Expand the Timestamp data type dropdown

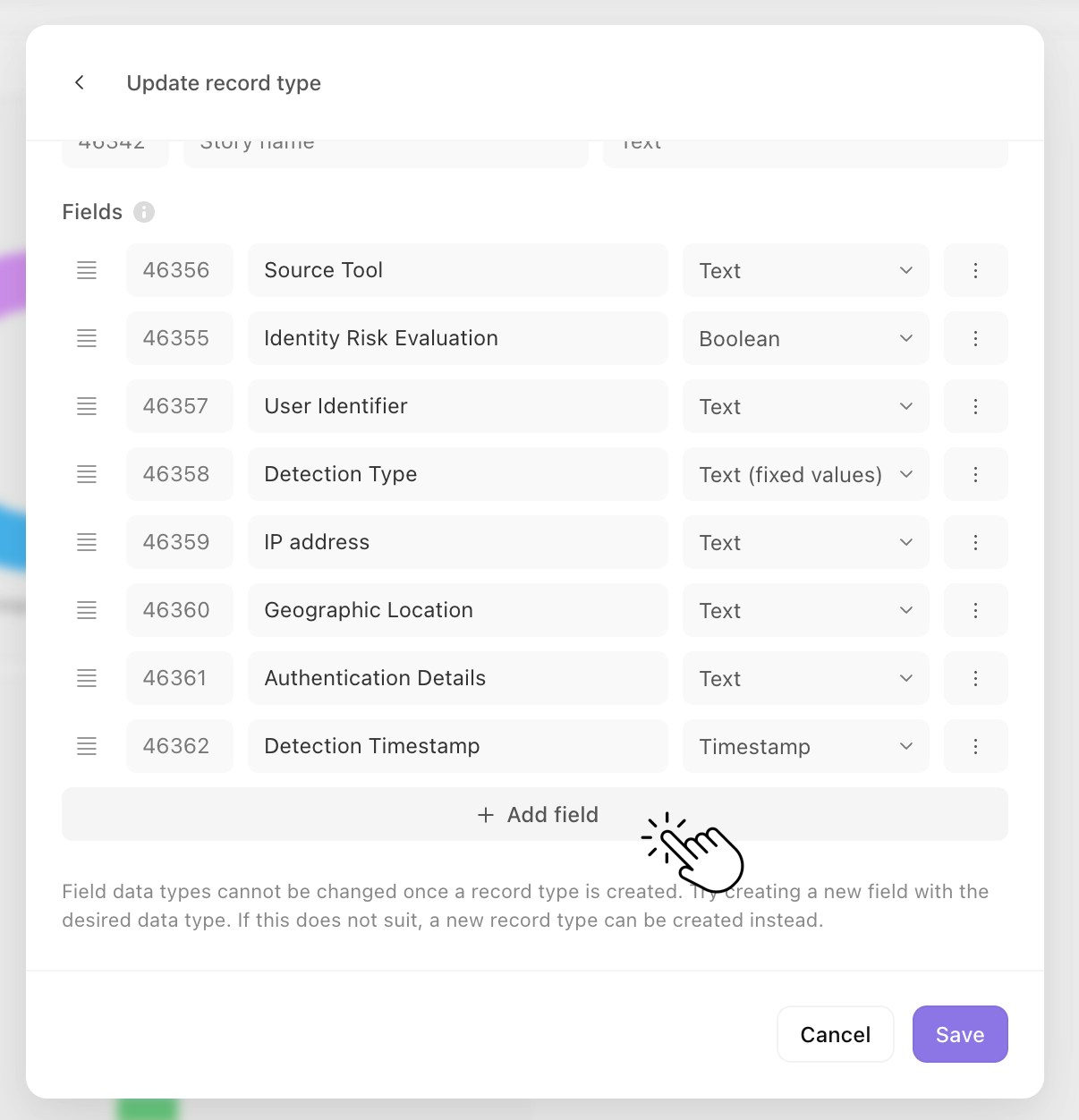click(x=805, y=746)
